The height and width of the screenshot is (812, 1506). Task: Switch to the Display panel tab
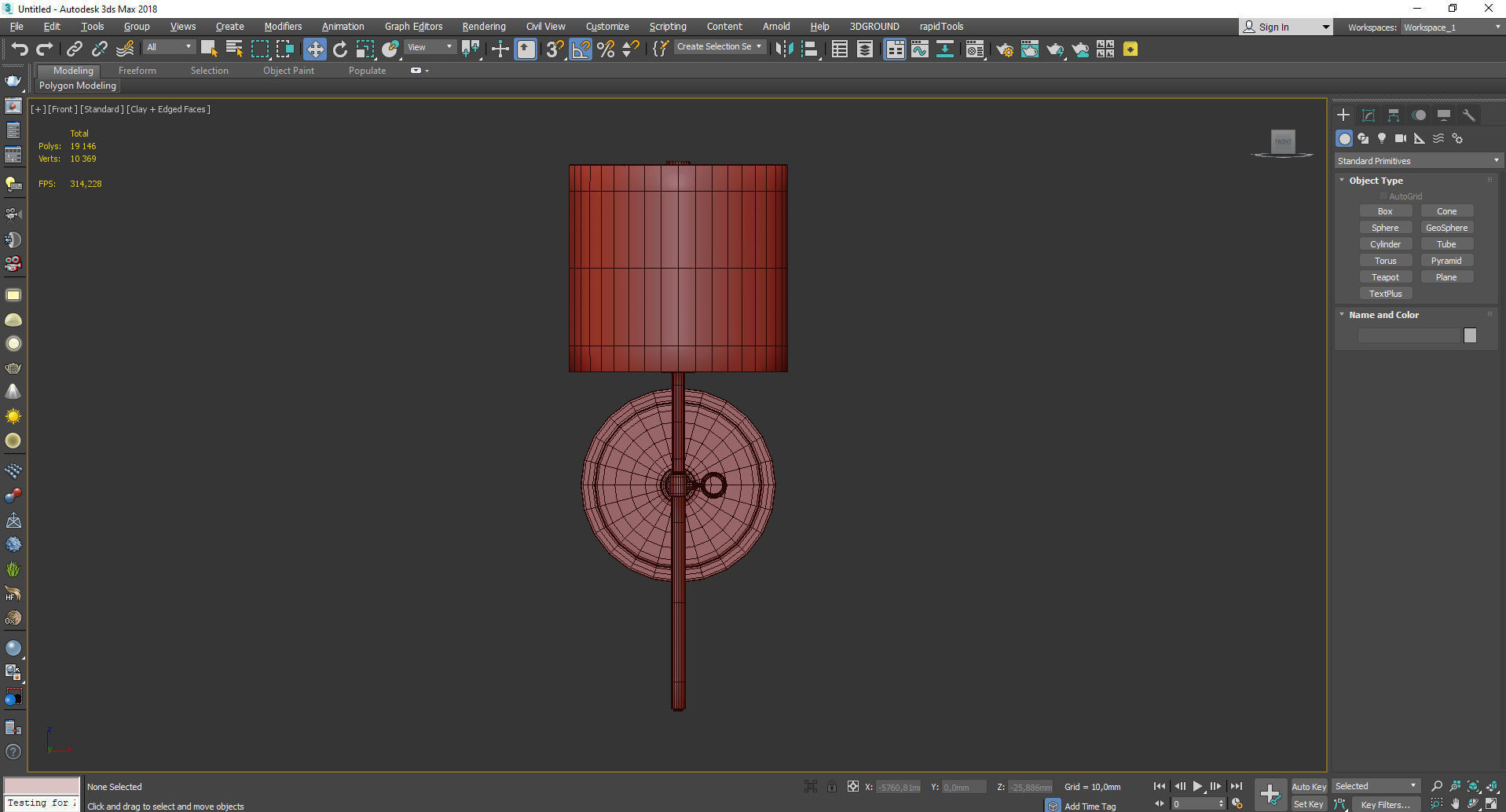(1444, 115)
